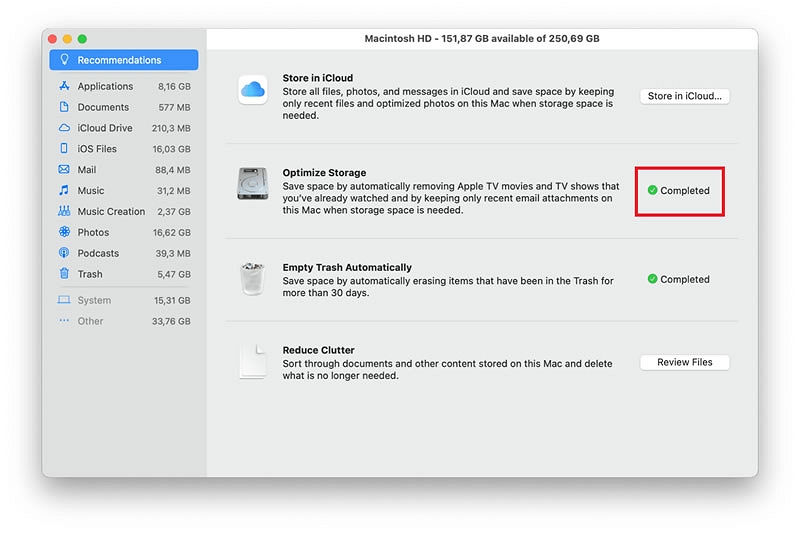Click the iCloud Drive cloud icon
The image size is (800, 533).
[x=64, y=128]
